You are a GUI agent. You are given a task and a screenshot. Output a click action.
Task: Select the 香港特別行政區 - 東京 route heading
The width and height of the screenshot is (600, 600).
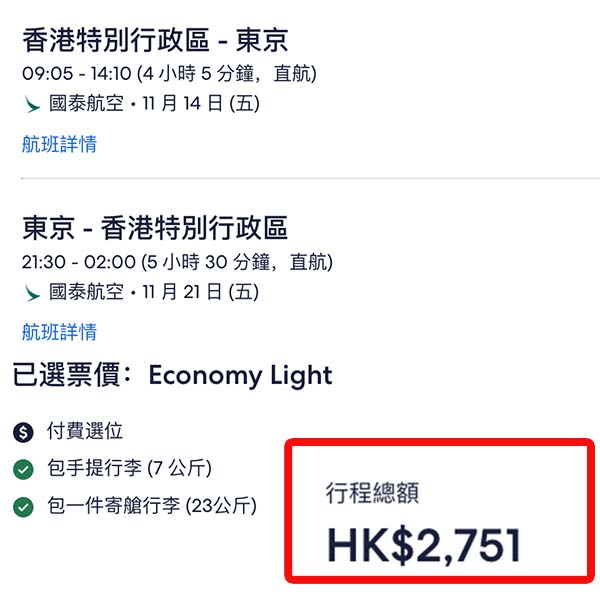coord(155,40)
